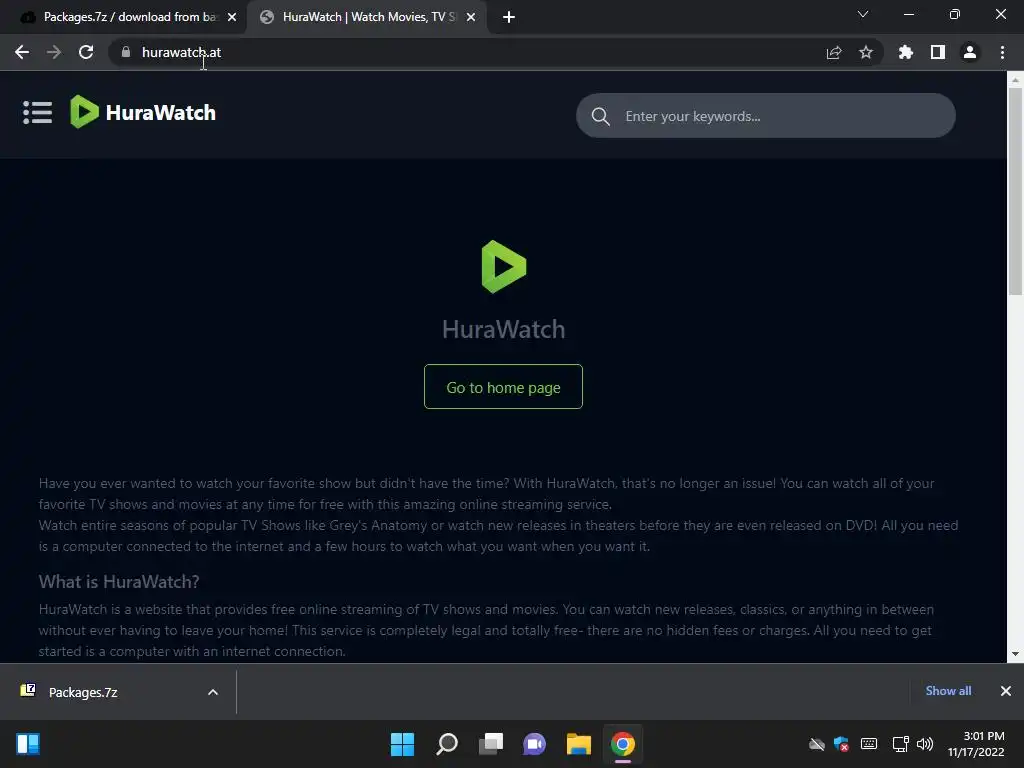Toggle the browser side panel
The image size is (1024, 768).
click(938, 52)
